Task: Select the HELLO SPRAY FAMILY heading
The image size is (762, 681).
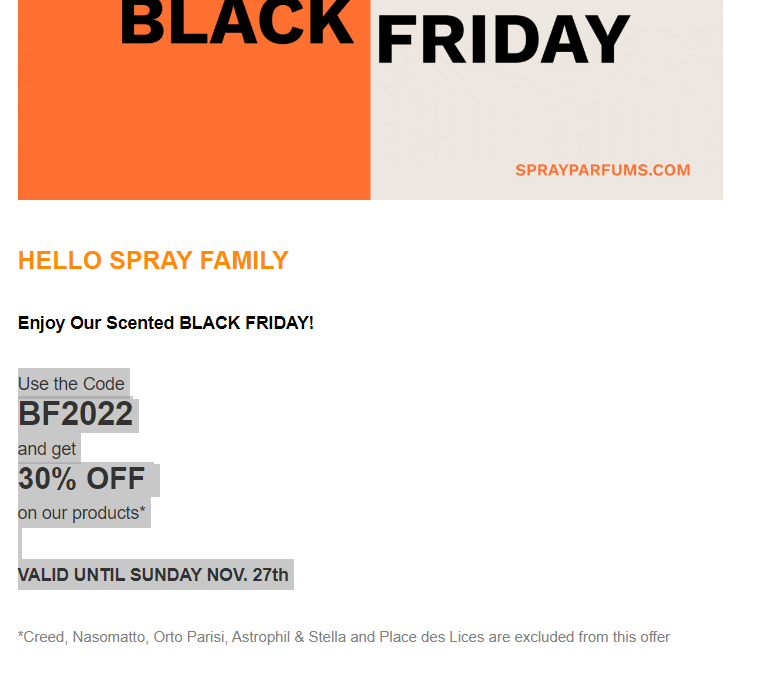Action: [153, 260]
